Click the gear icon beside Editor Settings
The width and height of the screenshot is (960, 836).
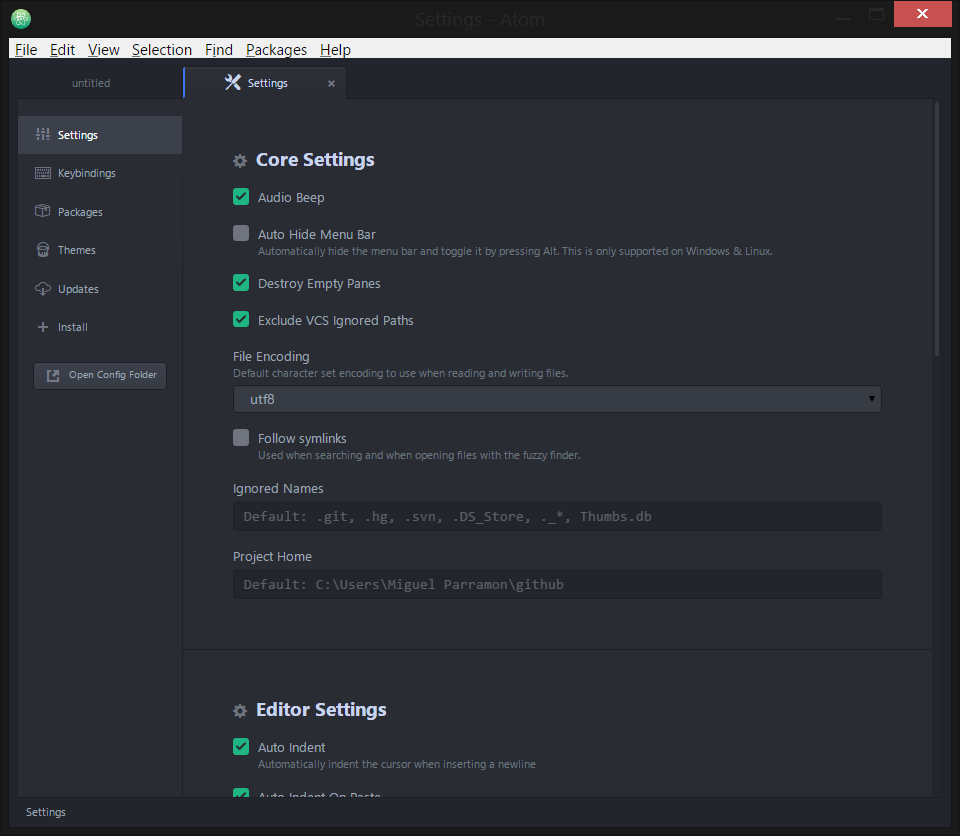pyautogui.click(x=240, y=710)
